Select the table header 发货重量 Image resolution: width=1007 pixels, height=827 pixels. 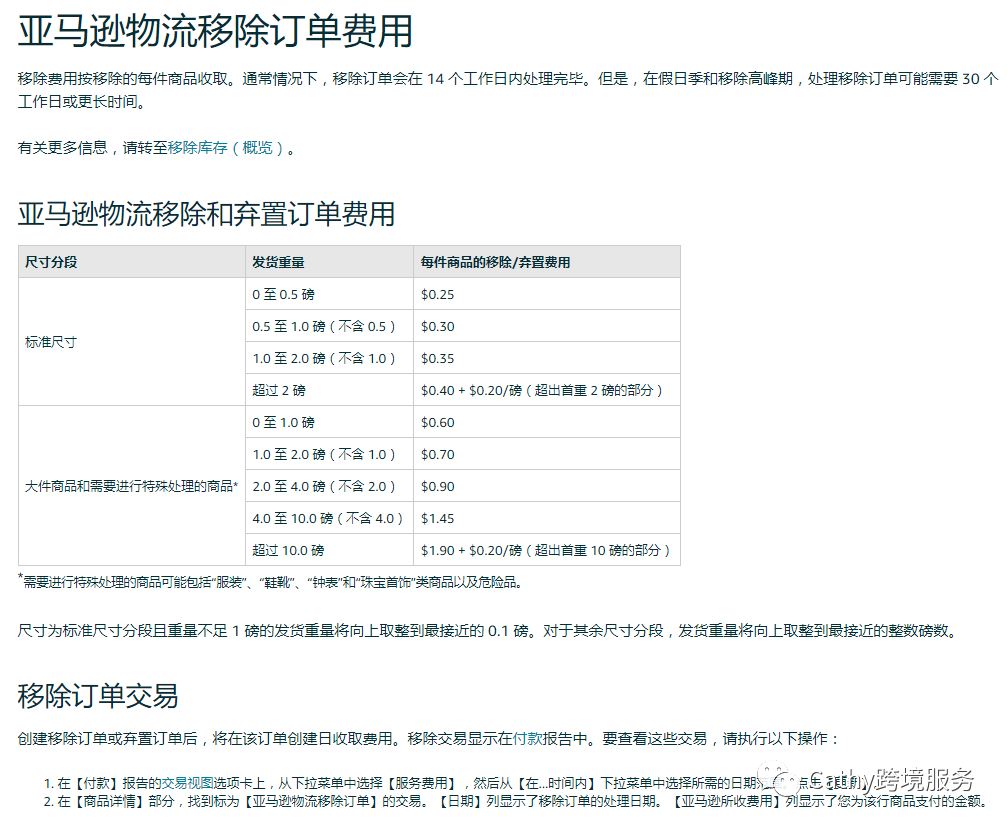pos(281,261)
